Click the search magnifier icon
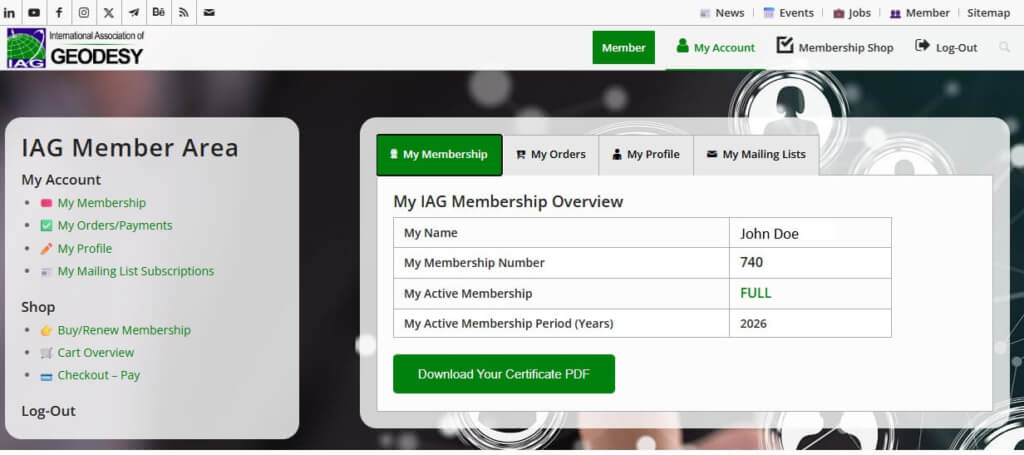 (1004, 47)
